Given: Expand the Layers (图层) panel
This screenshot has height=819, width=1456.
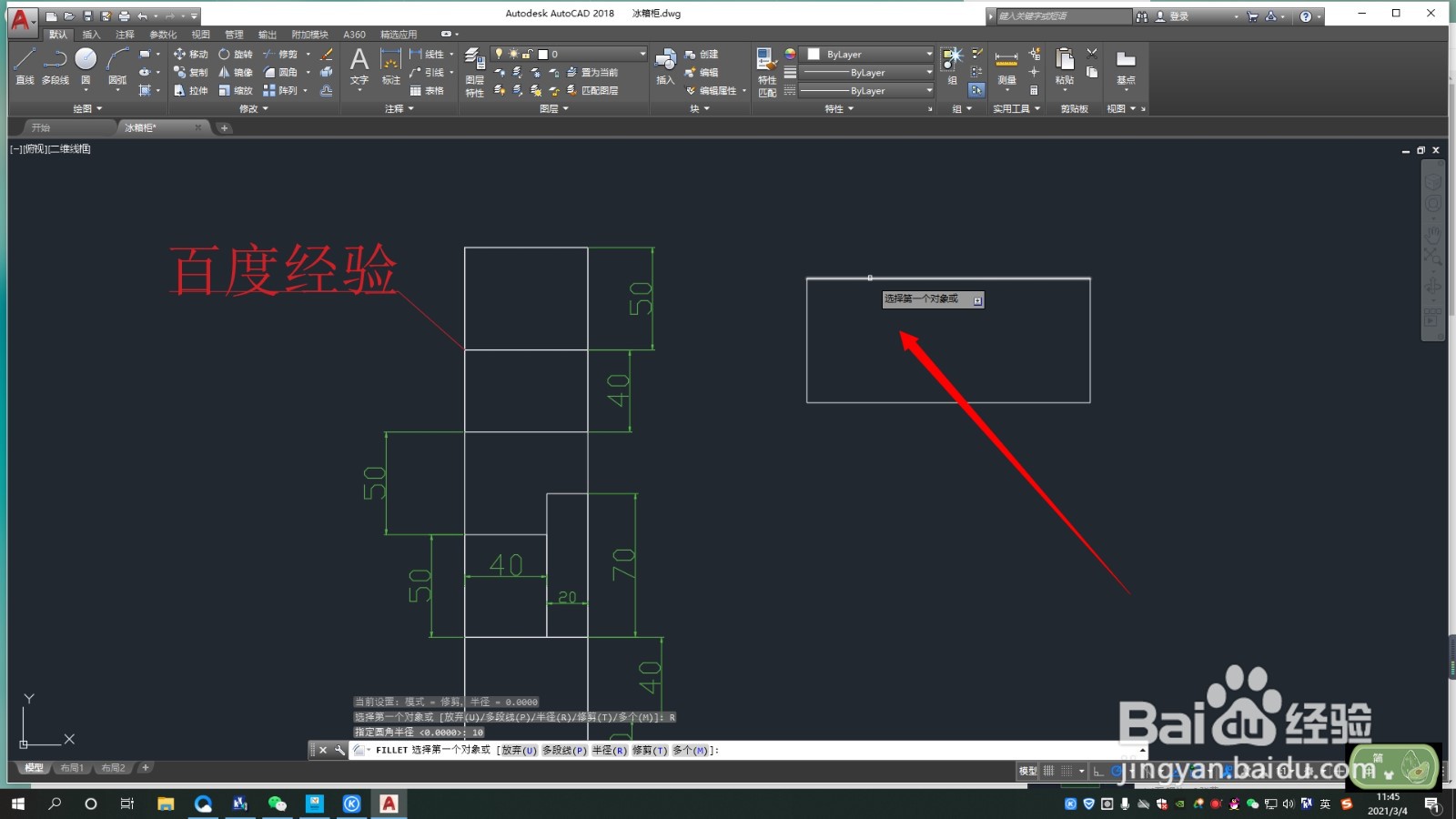Looking at the screenshot, I should pos(554,108).
